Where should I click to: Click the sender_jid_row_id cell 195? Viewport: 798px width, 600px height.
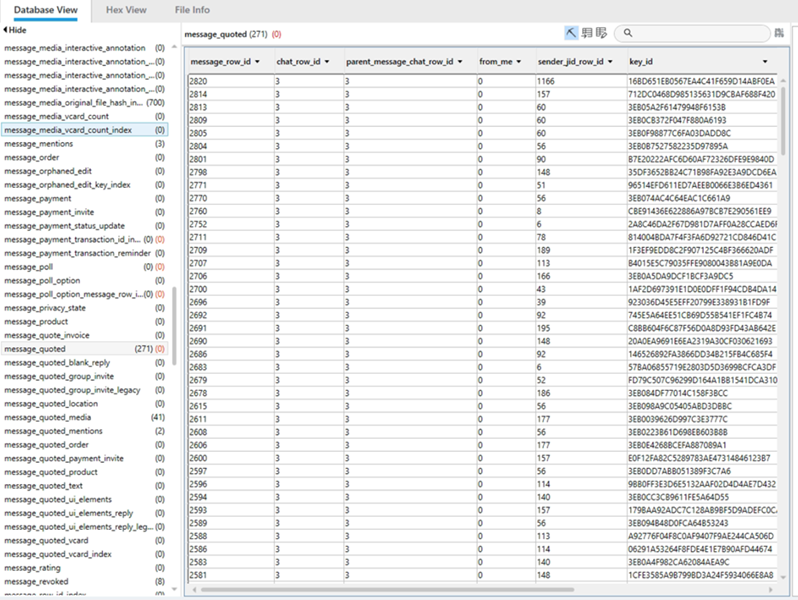tap(581, 328)
